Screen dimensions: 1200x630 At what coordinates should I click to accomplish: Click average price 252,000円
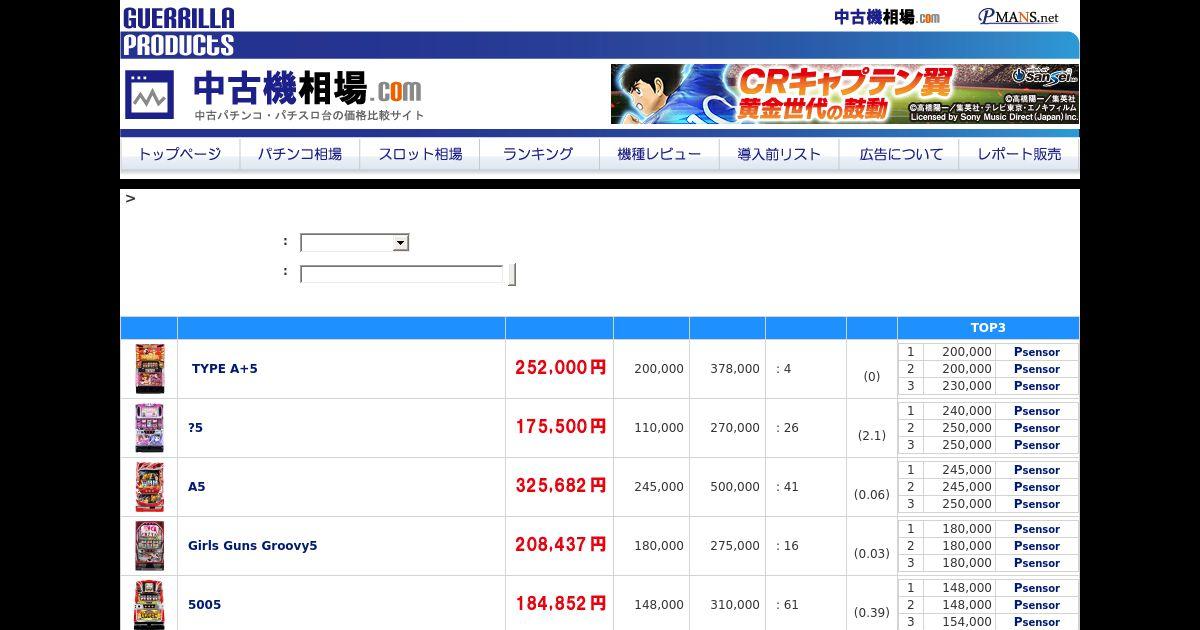561,368
